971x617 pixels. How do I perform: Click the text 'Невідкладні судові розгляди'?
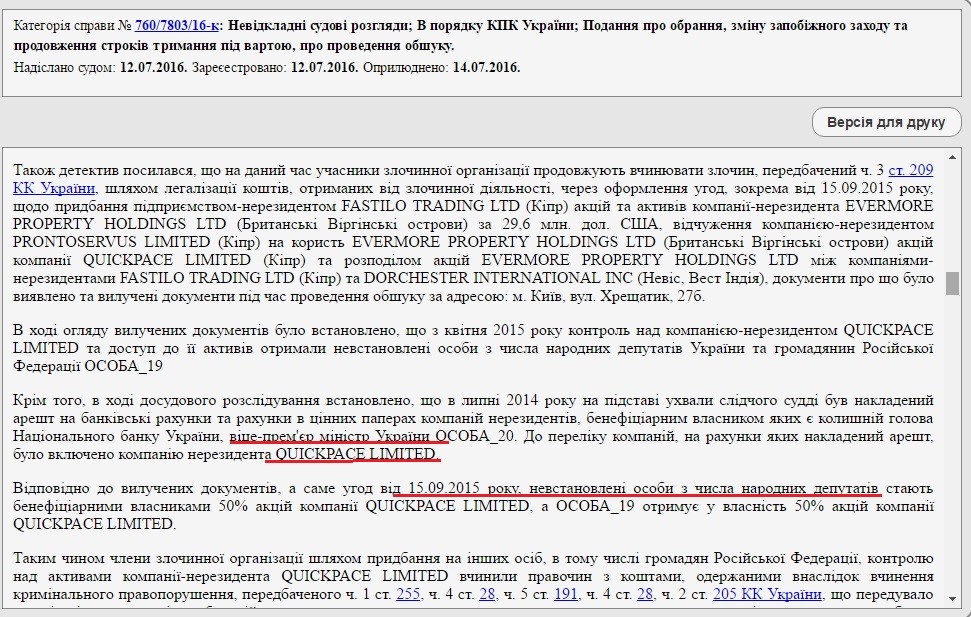point(318,26)
